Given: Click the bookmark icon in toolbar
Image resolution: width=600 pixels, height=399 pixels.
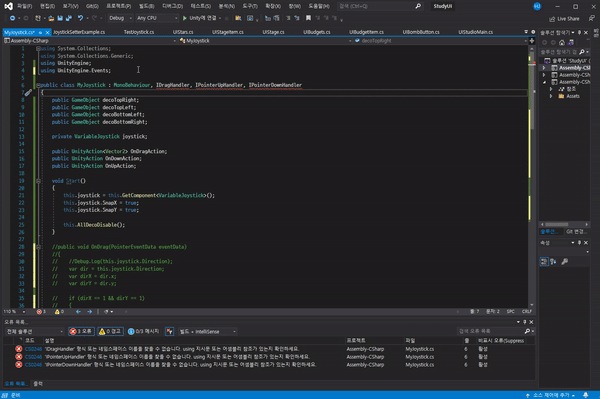Looking at the screenshot, I should tap(308, 18).
